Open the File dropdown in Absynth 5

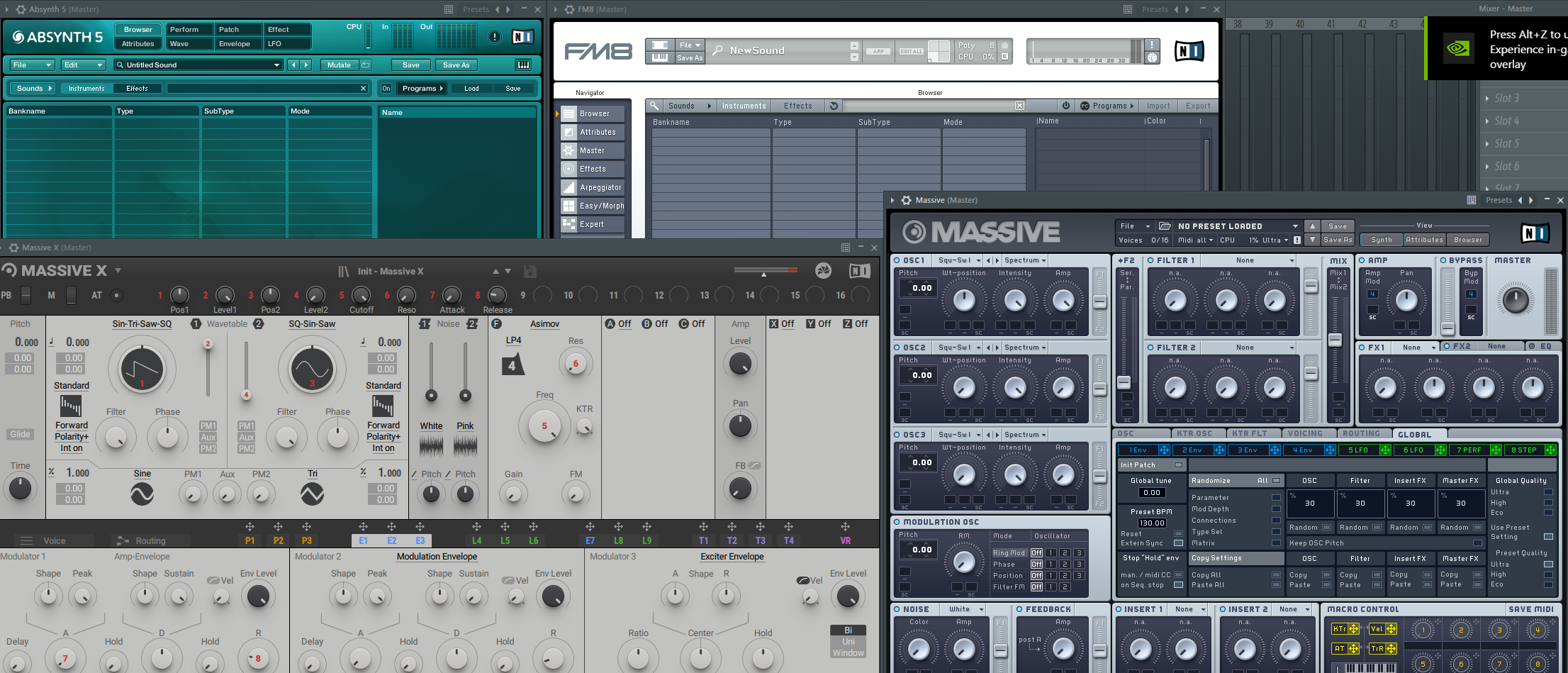[32, 65]
